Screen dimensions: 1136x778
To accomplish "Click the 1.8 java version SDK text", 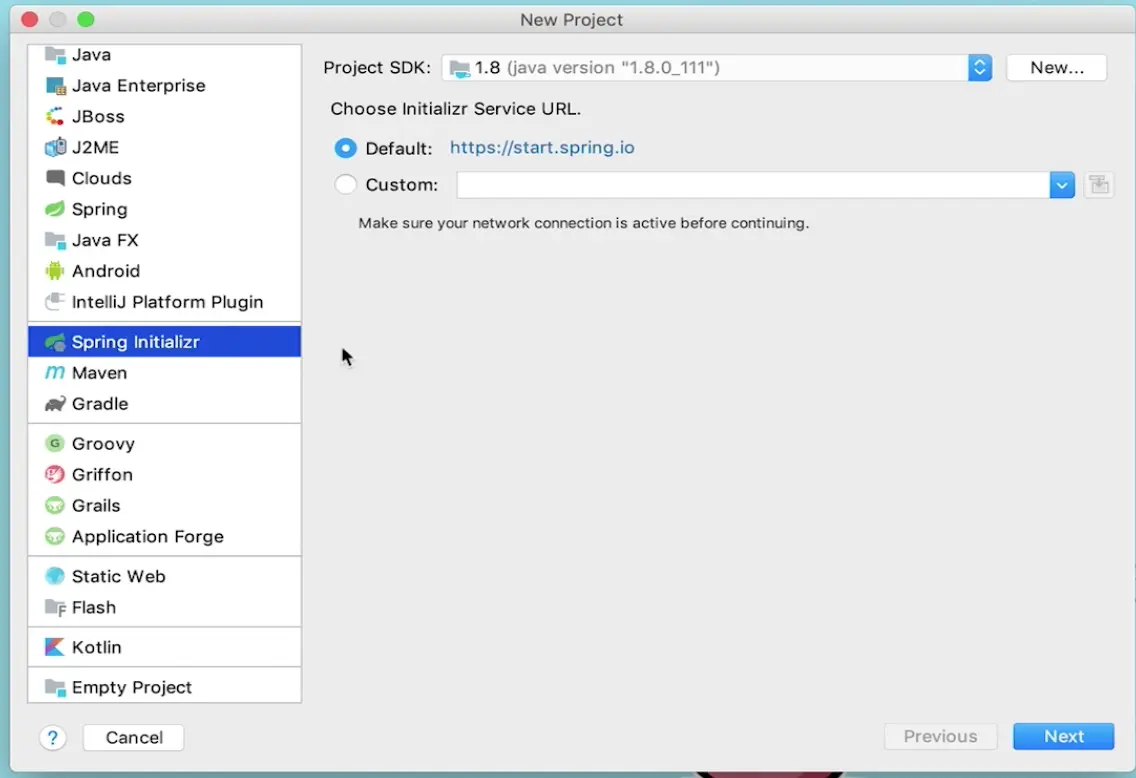I will coord(597,67).
